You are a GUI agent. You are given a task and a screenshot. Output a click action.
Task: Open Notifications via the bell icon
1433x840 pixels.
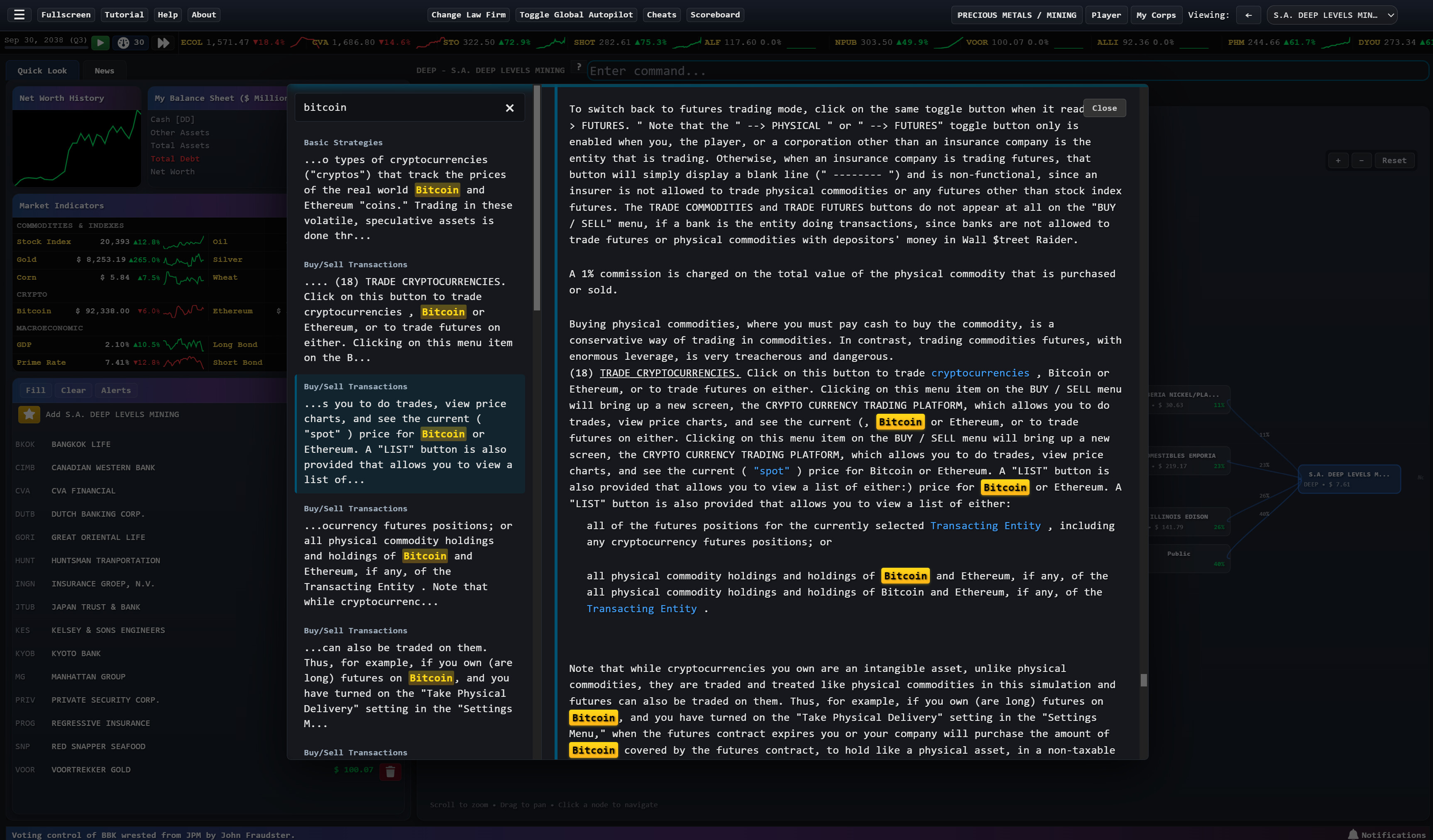click(x=1353, y=834)
